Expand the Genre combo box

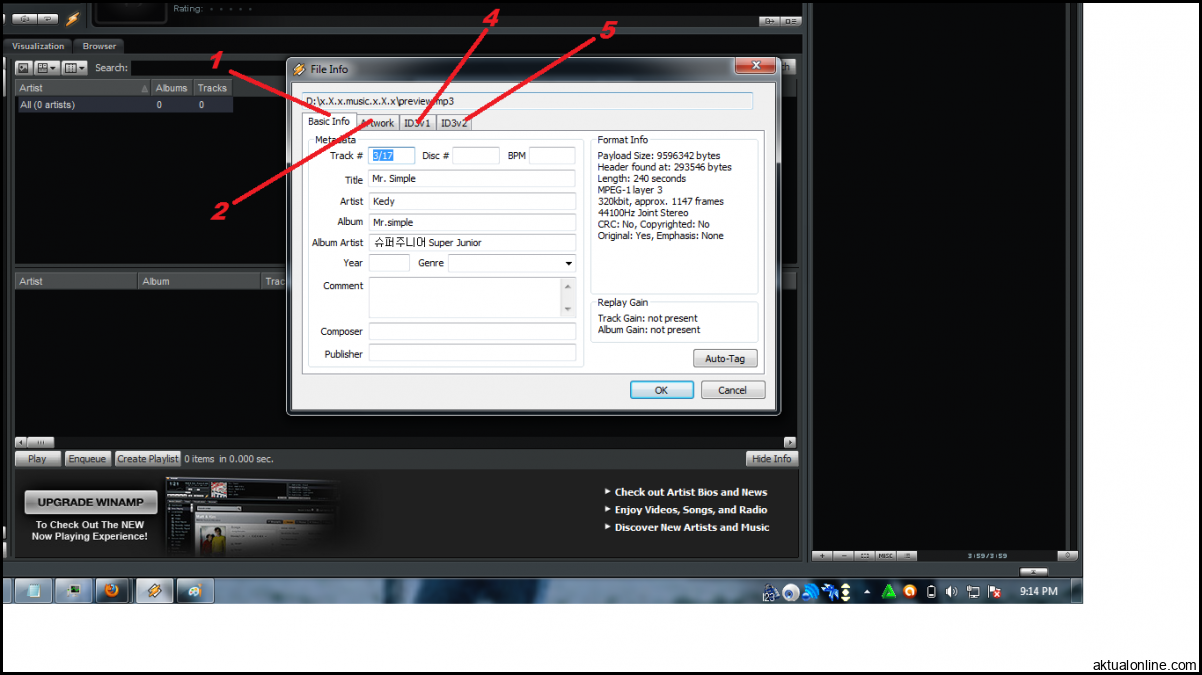(568, 264)
